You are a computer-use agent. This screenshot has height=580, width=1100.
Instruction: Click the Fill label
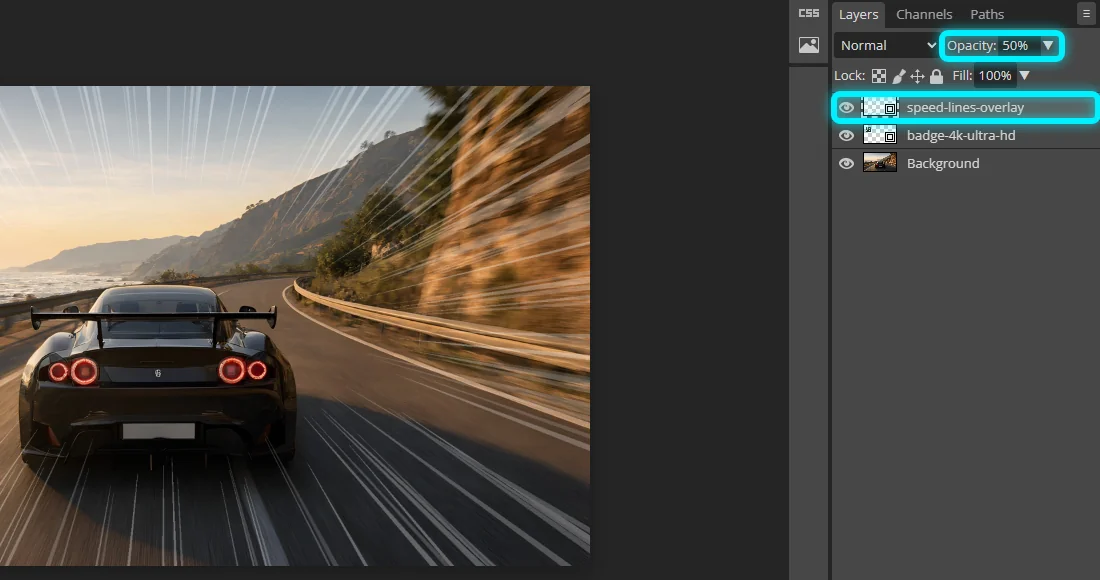coord(962,76)
